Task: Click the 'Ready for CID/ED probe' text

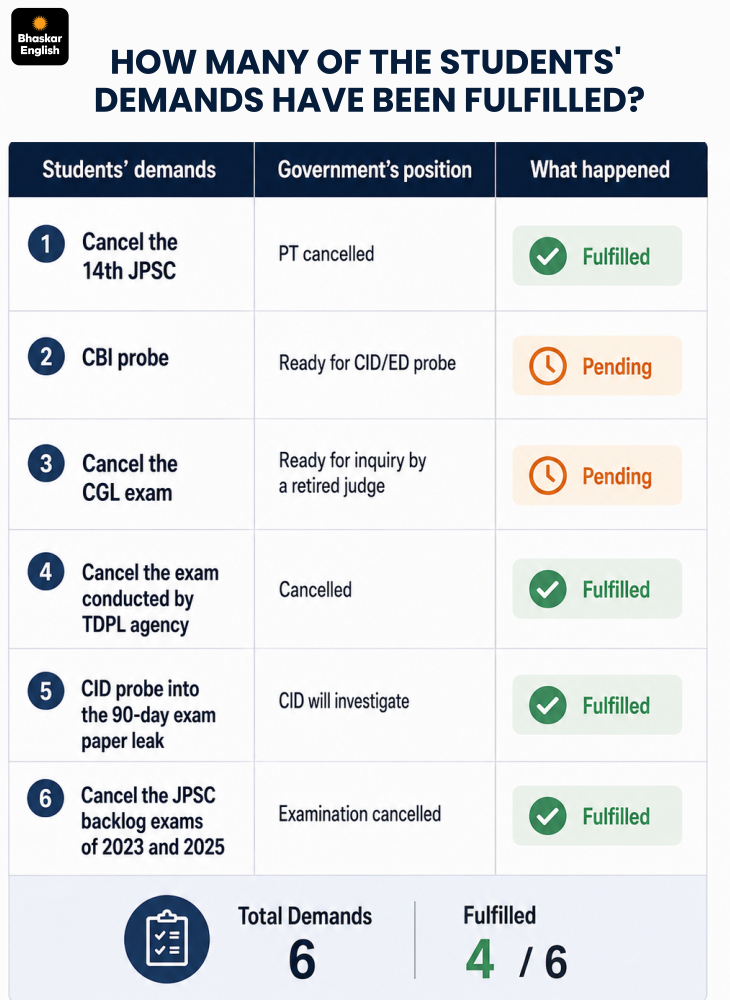Action: click(367, 364)
